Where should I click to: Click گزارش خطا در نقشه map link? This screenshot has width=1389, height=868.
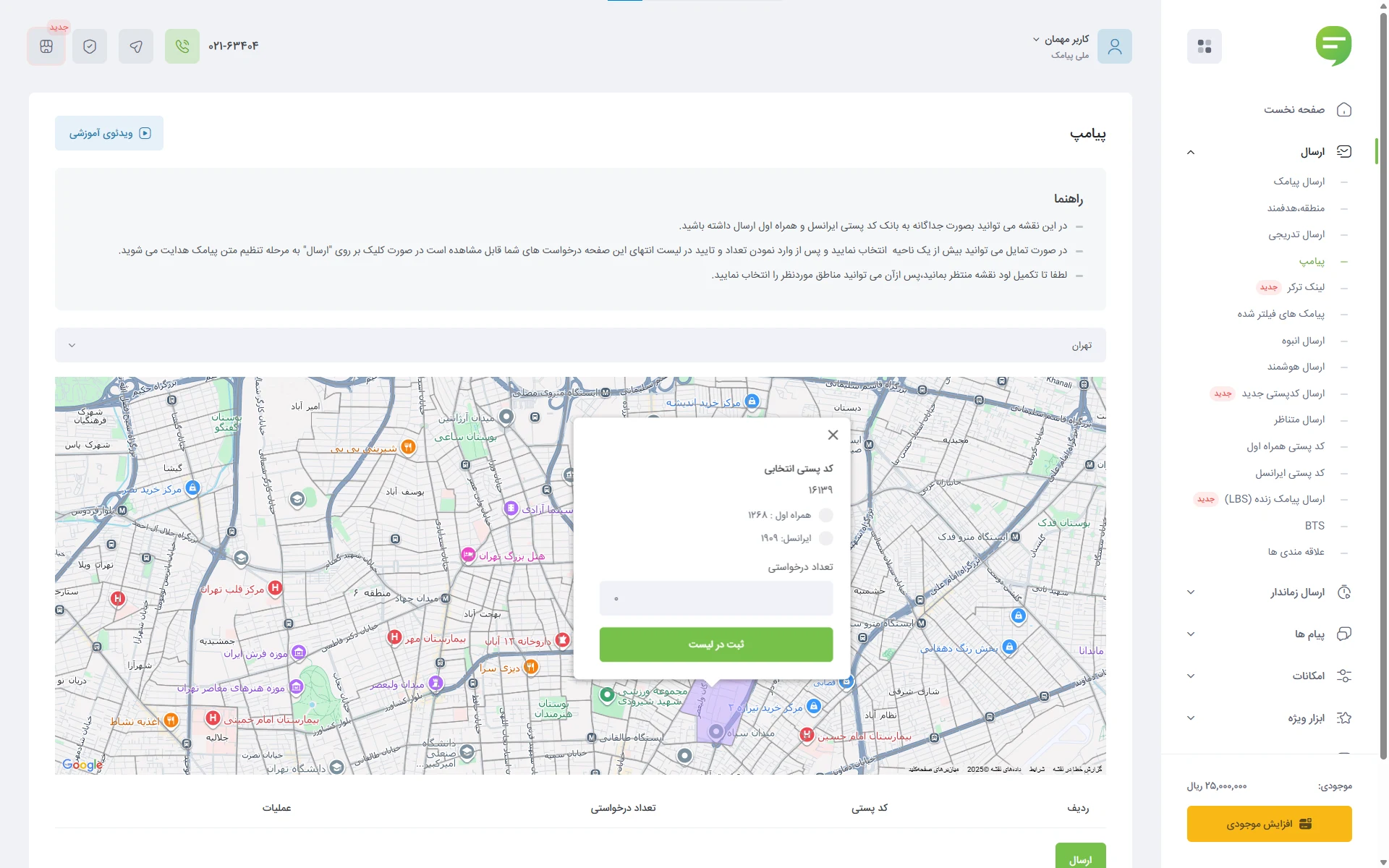coord(1077,769)
